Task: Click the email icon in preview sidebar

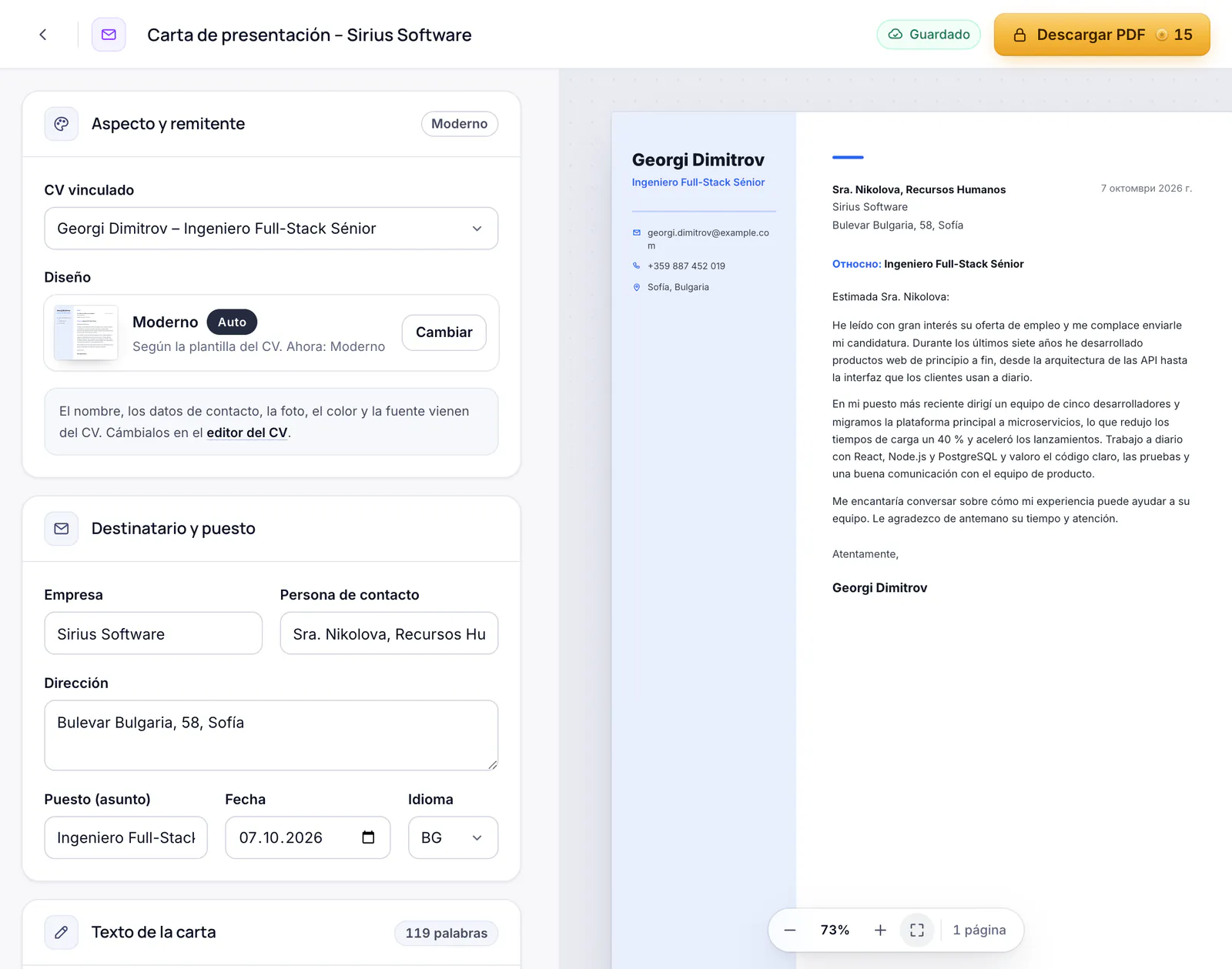Action: pyautogui.click(x=637, y=232)
